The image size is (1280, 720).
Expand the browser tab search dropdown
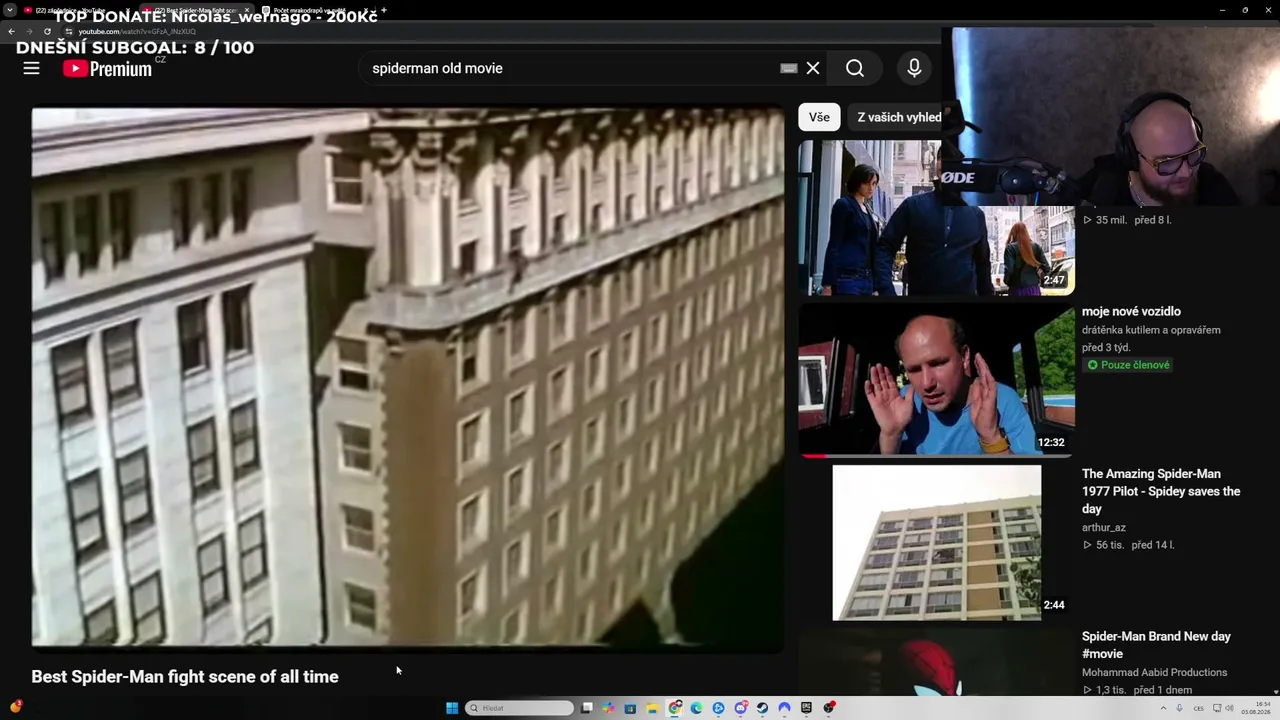tap(9, 10)
